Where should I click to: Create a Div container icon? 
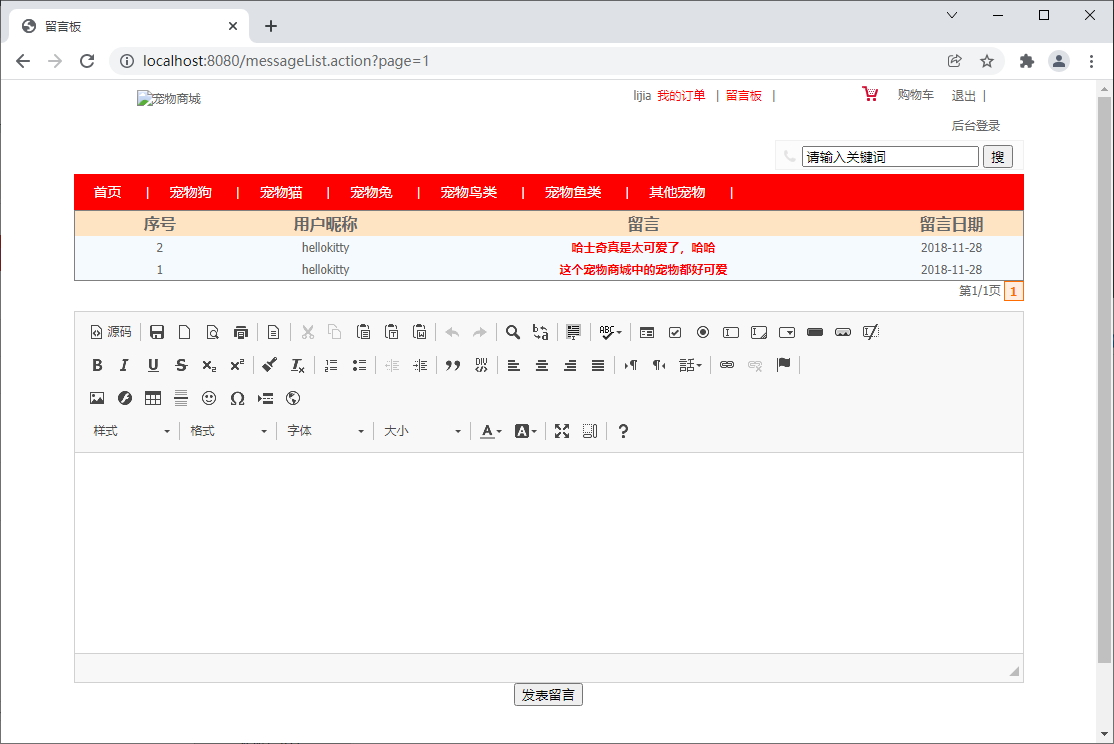(481, 365)
